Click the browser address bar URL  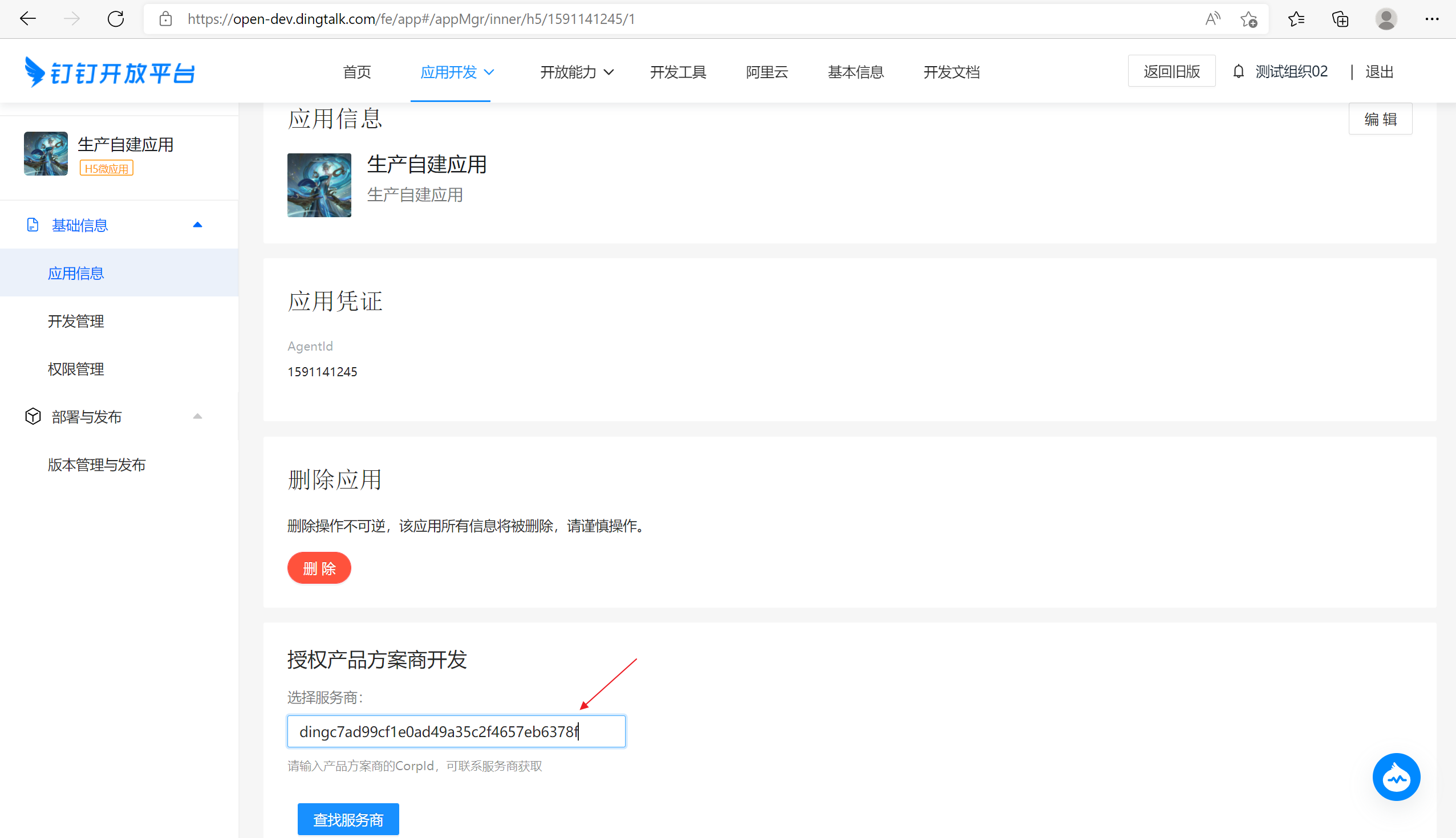click(411, 19)
